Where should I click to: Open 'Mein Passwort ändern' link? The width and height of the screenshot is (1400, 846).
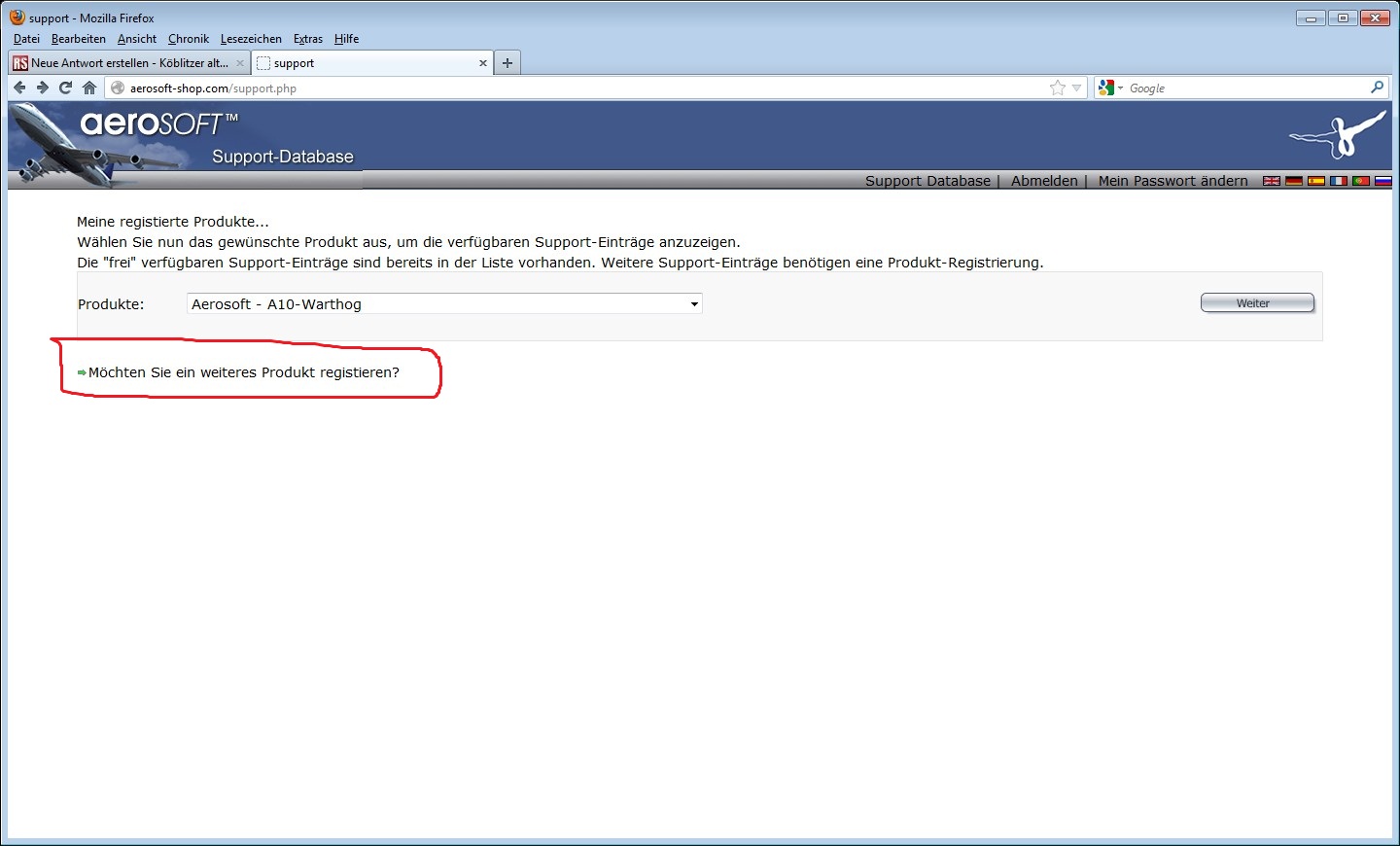click(1172, 181)
